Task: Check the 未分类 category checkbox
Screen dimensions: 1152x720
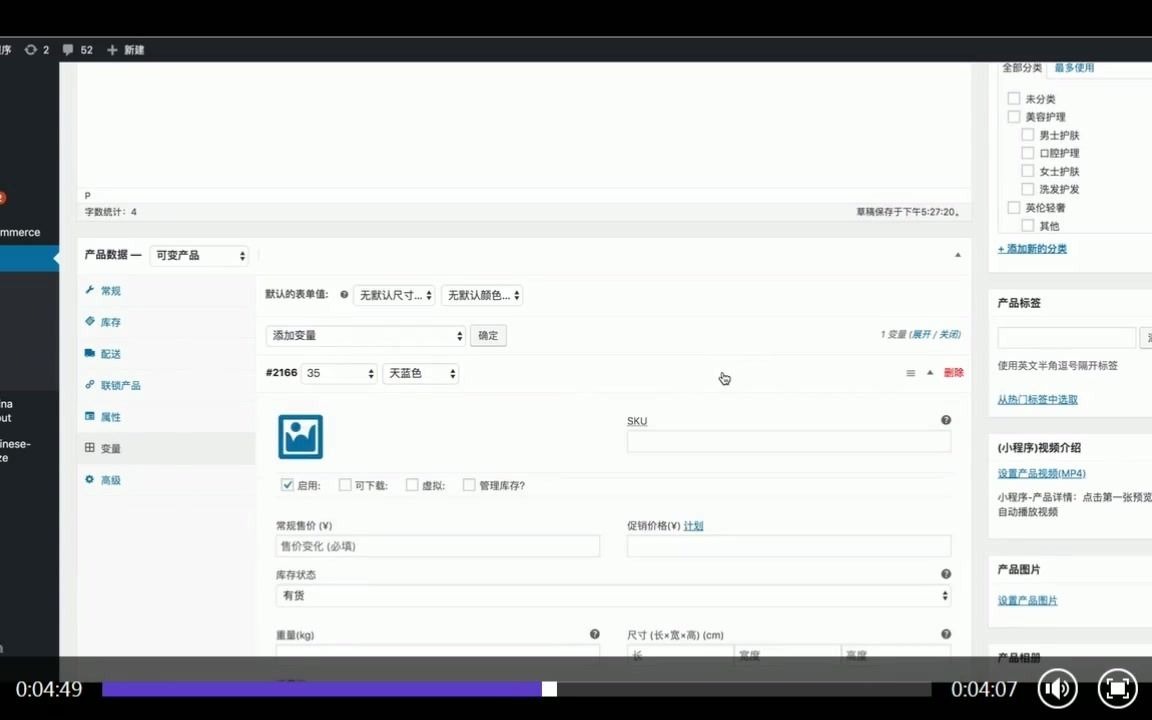Action: click(x=1014, y=98)
